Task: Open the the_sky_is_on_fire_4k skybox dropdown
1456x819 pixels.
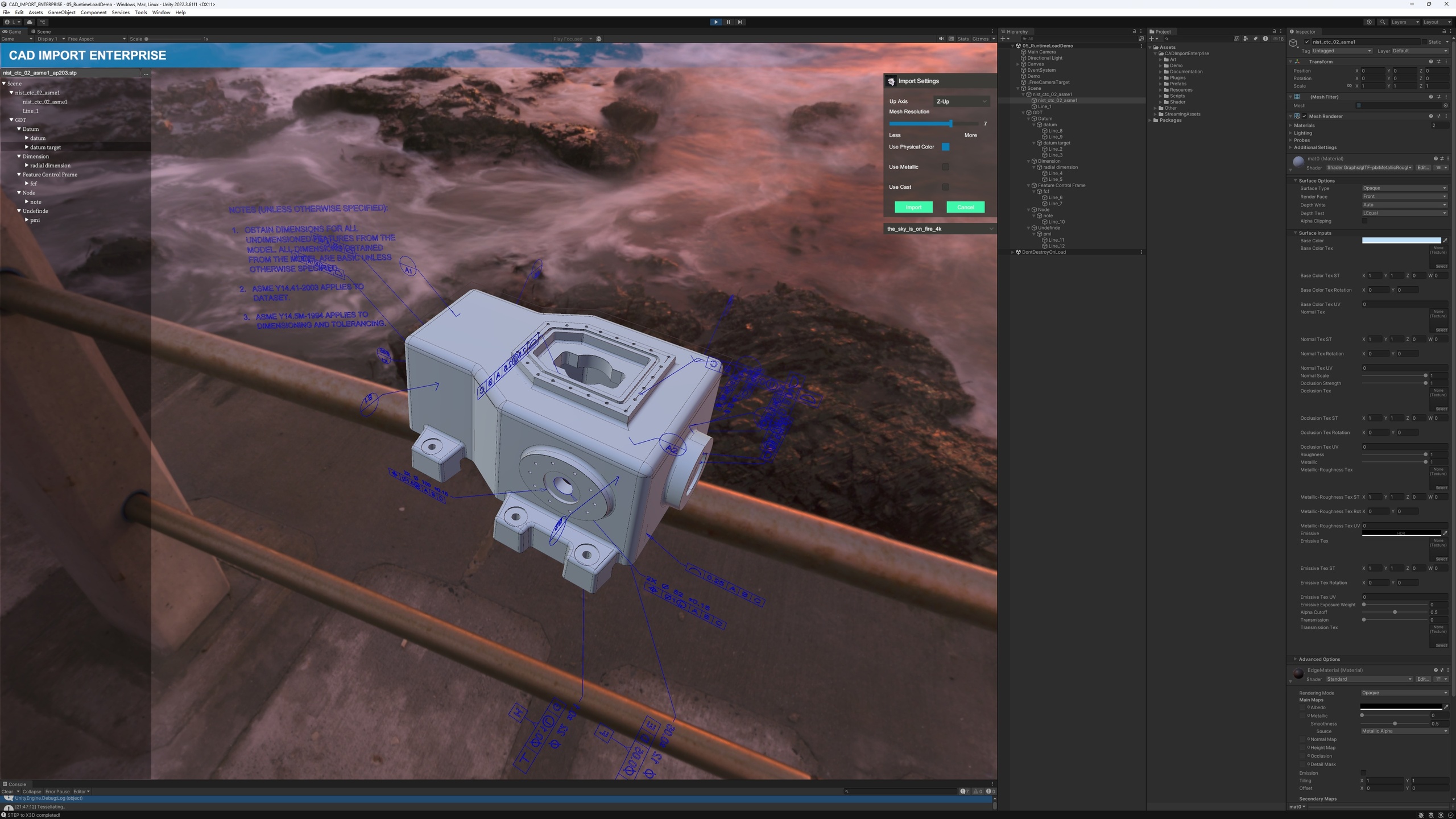Action: point(940,229)
